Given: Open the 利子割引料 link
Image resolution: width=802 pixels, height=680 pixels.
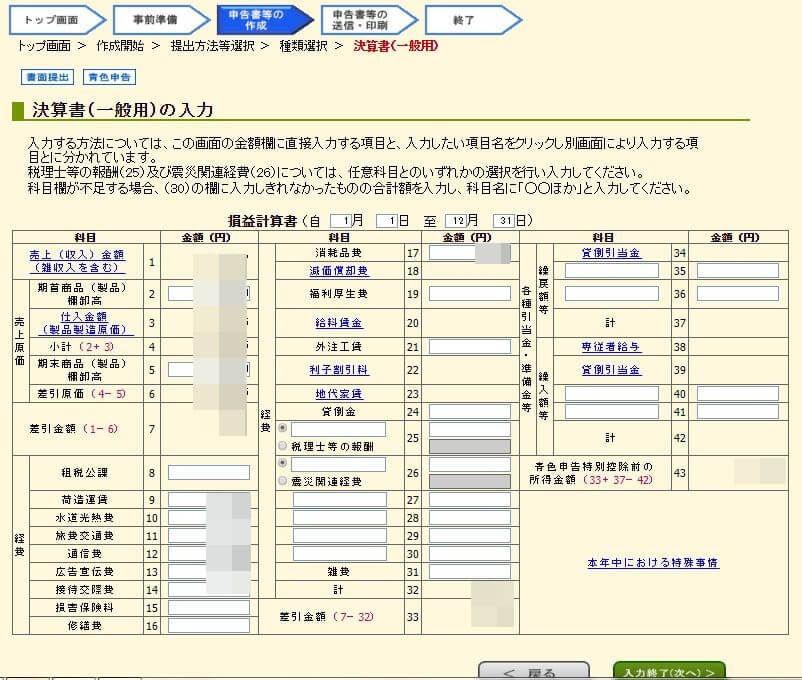Looking at the screenshot, I should tap(339, 370).
